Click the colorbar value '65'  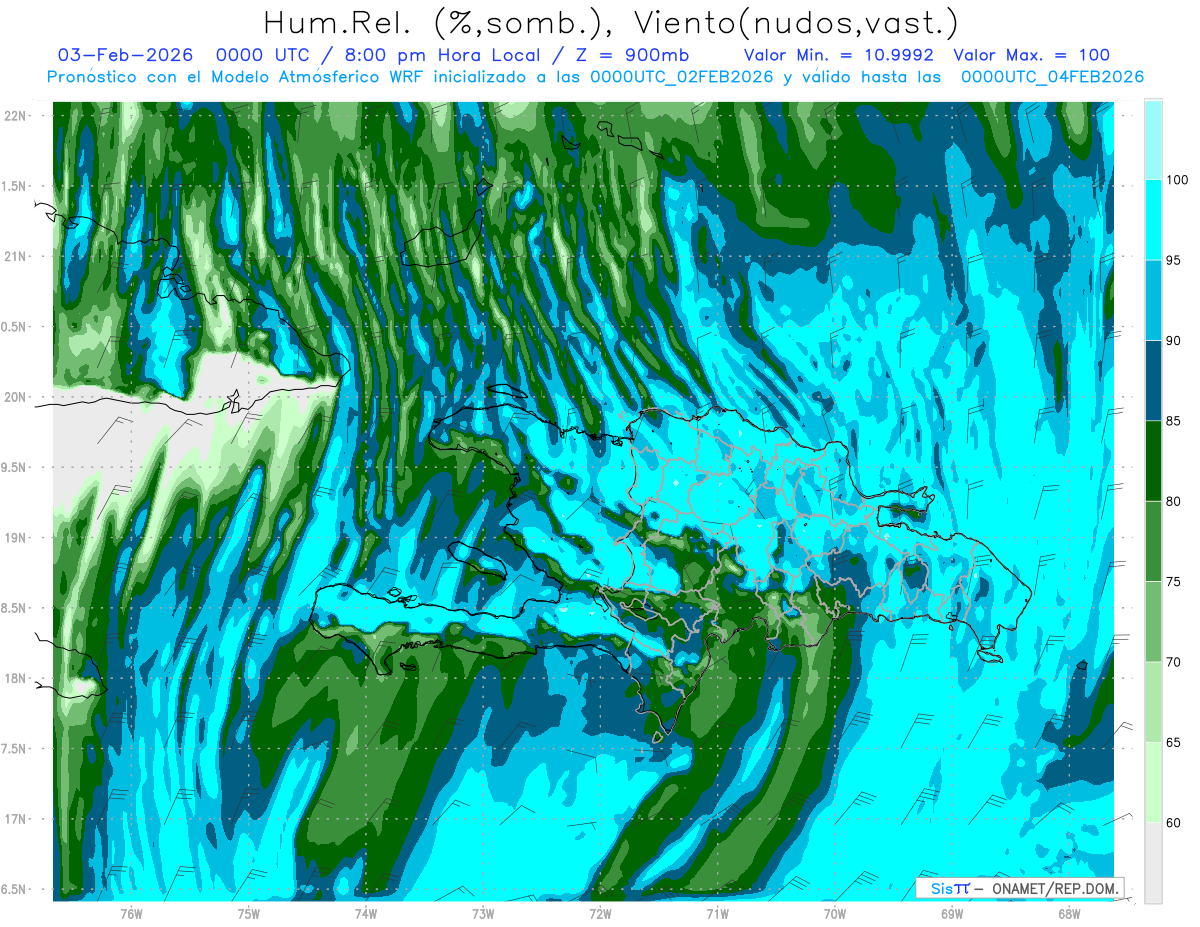tap(1174, 742)
